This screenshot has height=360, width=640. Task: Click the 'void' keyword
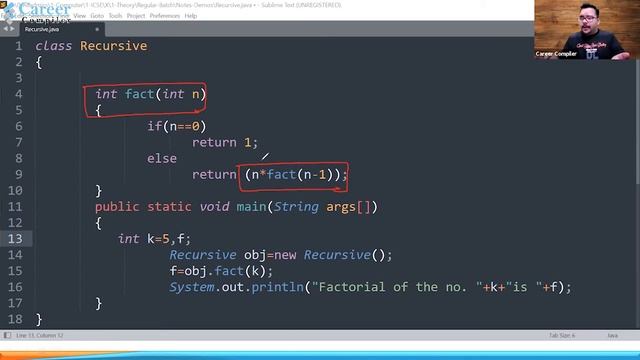point(214,207)
